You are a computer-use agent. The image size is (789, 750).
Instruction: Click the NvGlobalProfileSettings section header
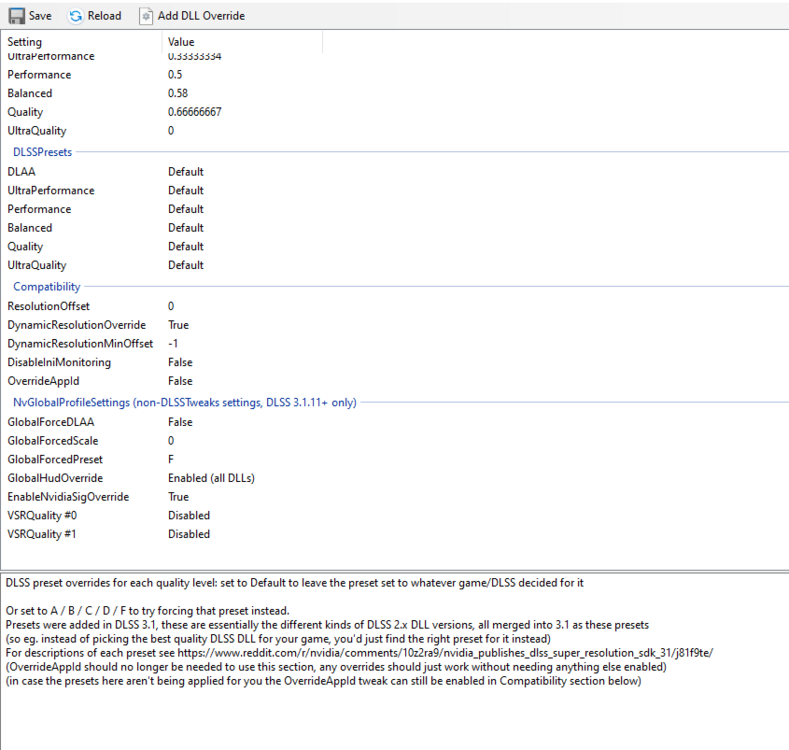[185, 403]
